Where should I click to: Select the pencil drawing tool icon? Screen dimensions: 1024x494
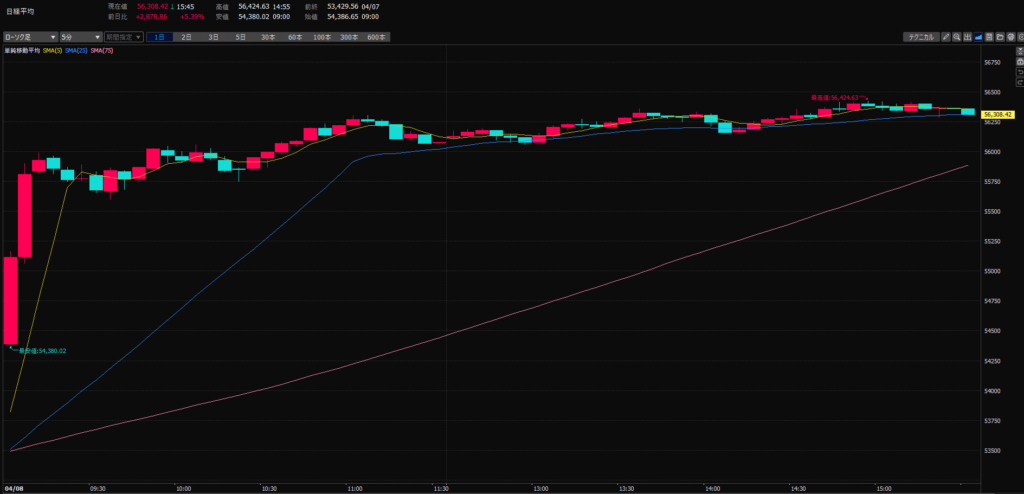click(946, 37)
